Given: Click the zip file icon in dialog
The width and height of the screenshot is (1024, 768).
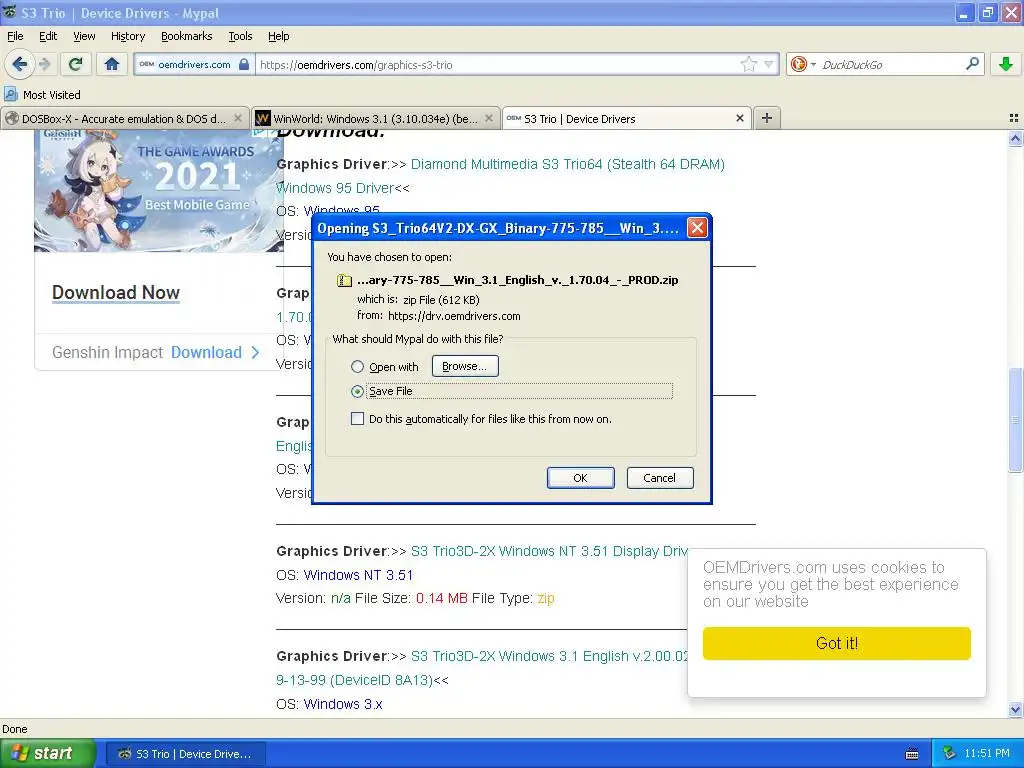Looking at the screenshot, I should [344, 280].
